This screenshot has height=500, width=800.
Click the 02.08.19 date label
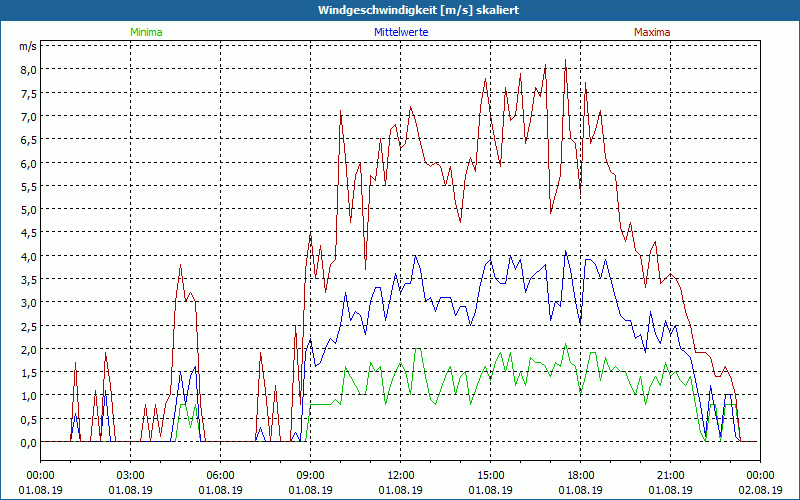760,490
